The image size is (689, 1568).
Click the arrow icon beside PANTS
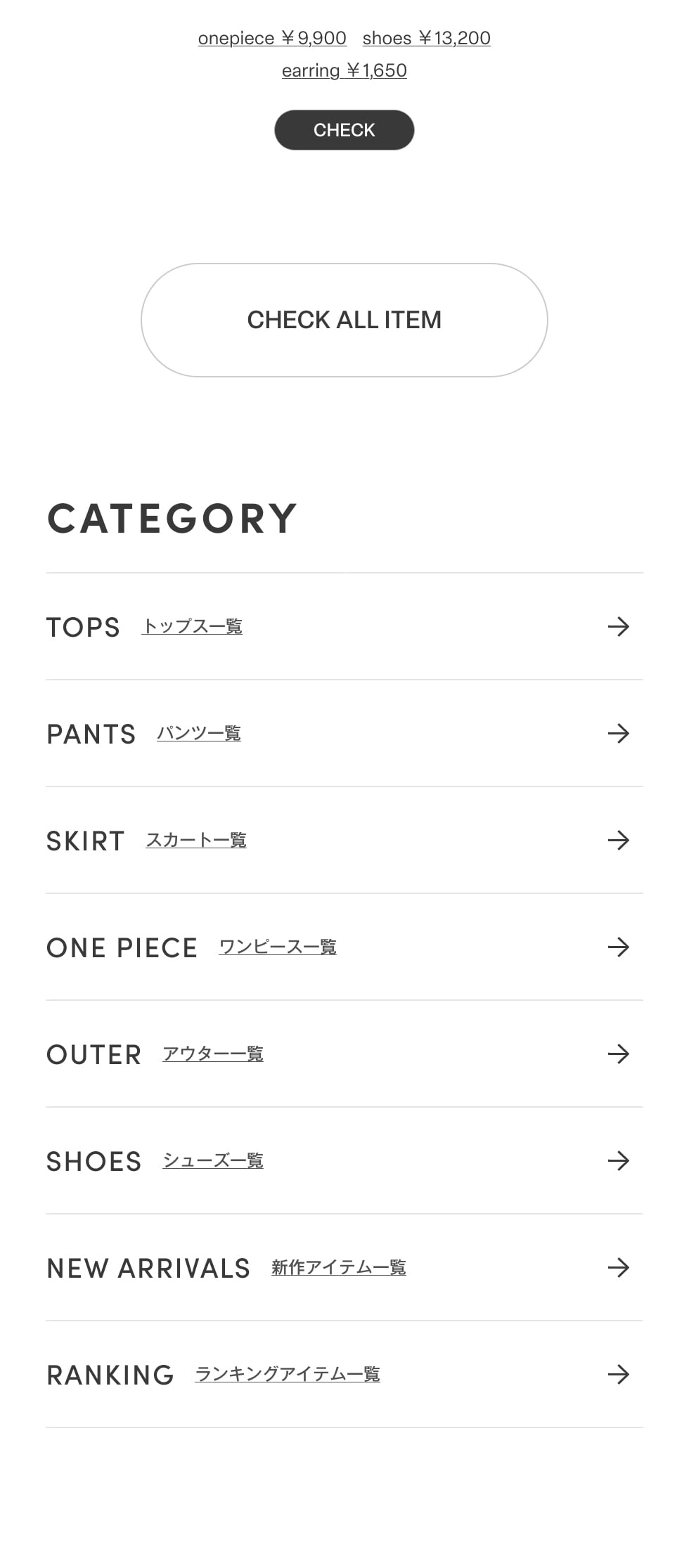tap(618, 733)
